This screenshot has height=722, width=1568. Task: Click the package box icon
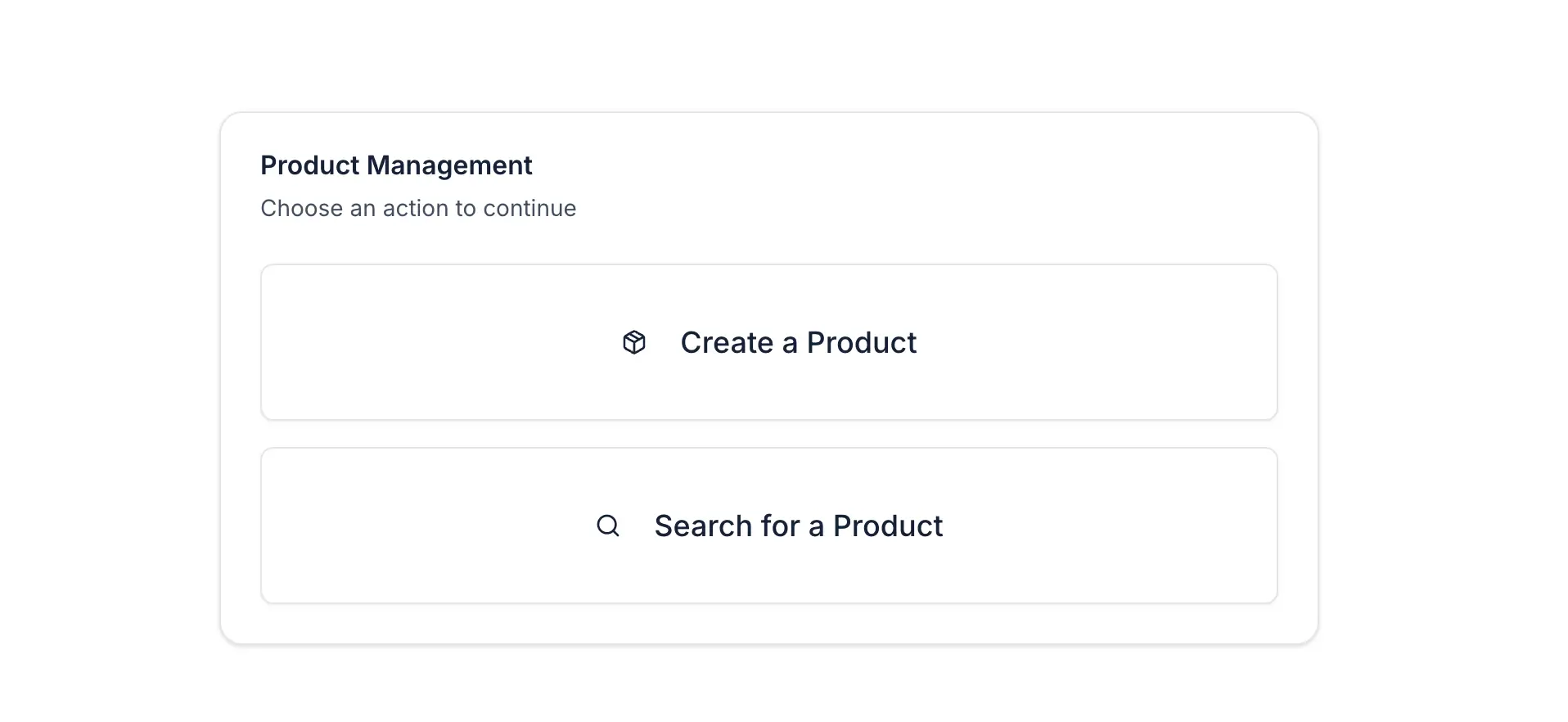[633, 342]
